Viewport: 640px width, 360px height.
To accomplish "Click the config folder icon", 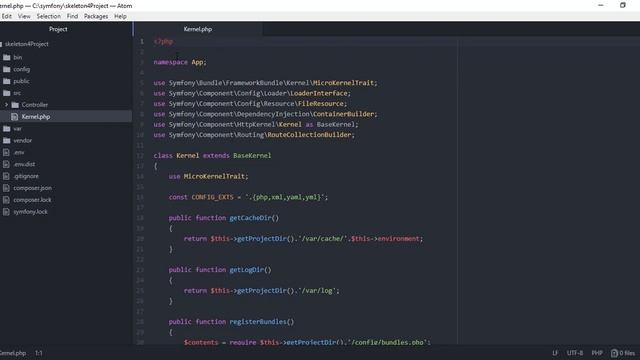I will click(x=7, y=69).
